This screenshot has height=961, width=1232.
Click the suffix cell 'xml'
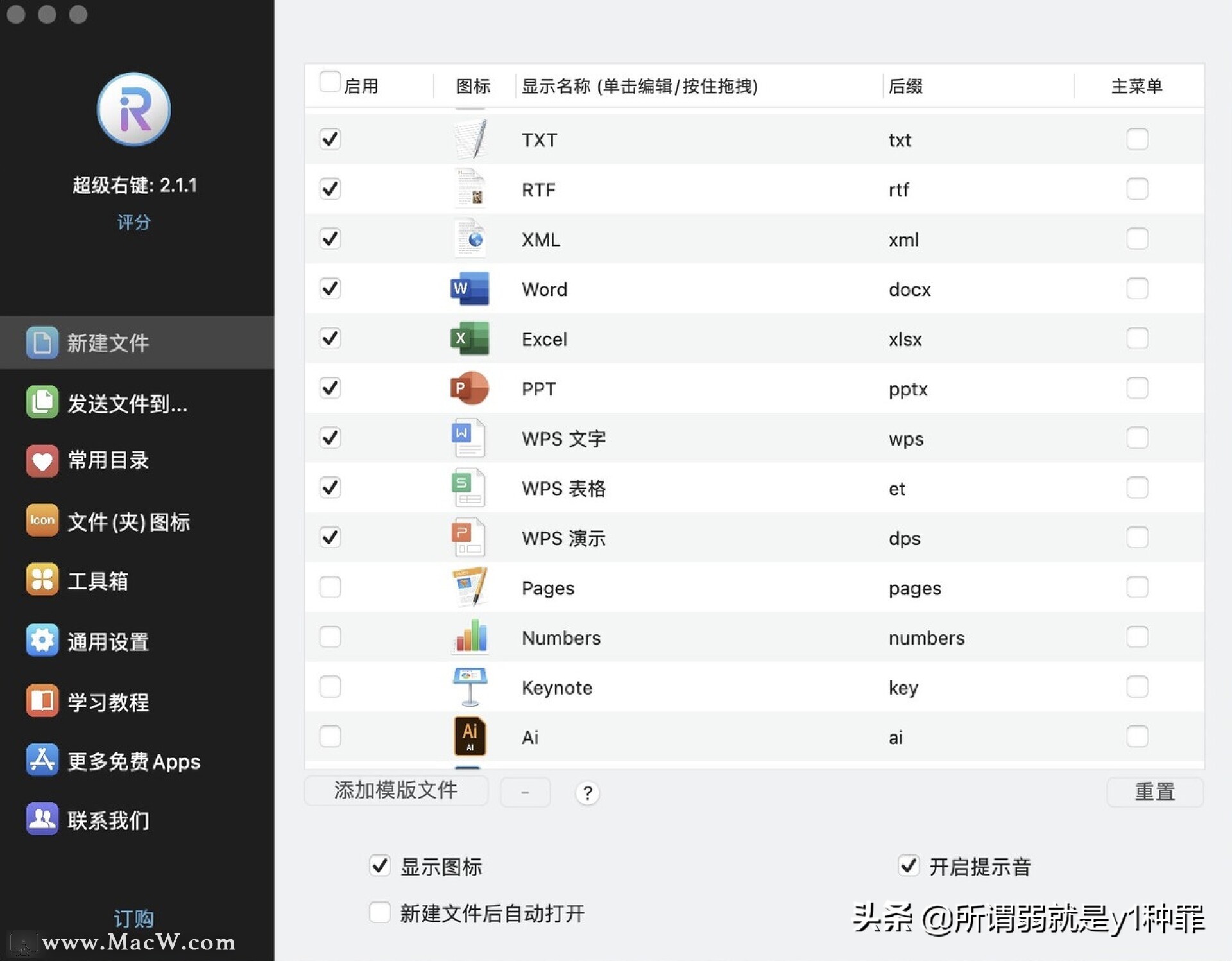903,239
